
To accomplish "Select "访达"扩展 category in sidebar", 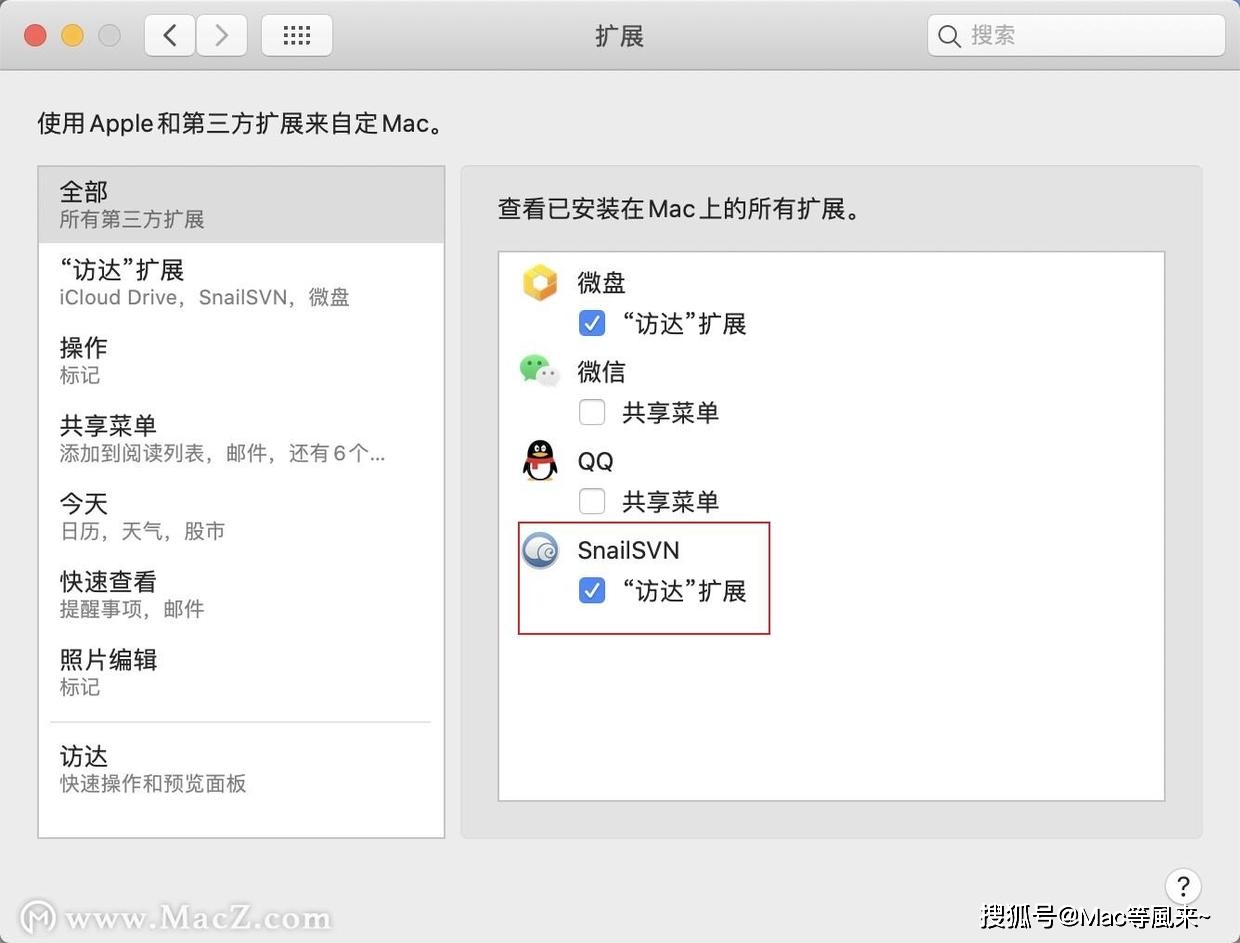I will click(241, 283).
